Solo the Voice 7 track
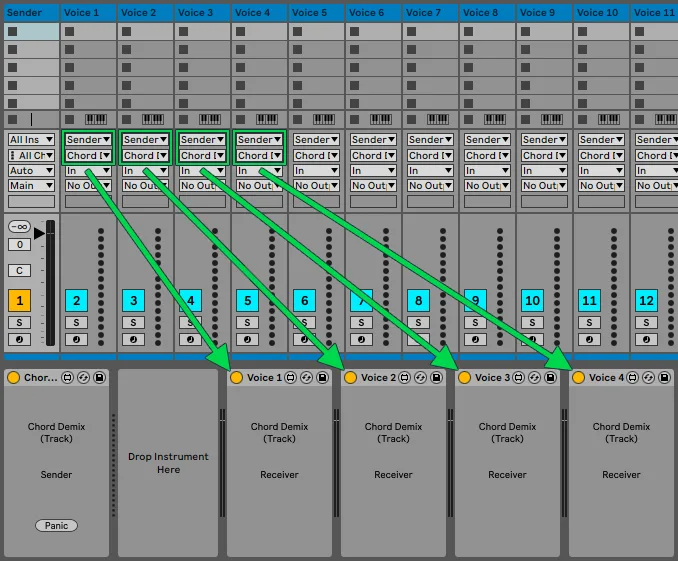The width and height of the screenshot is (678, 561). click(x=418, y=322)
